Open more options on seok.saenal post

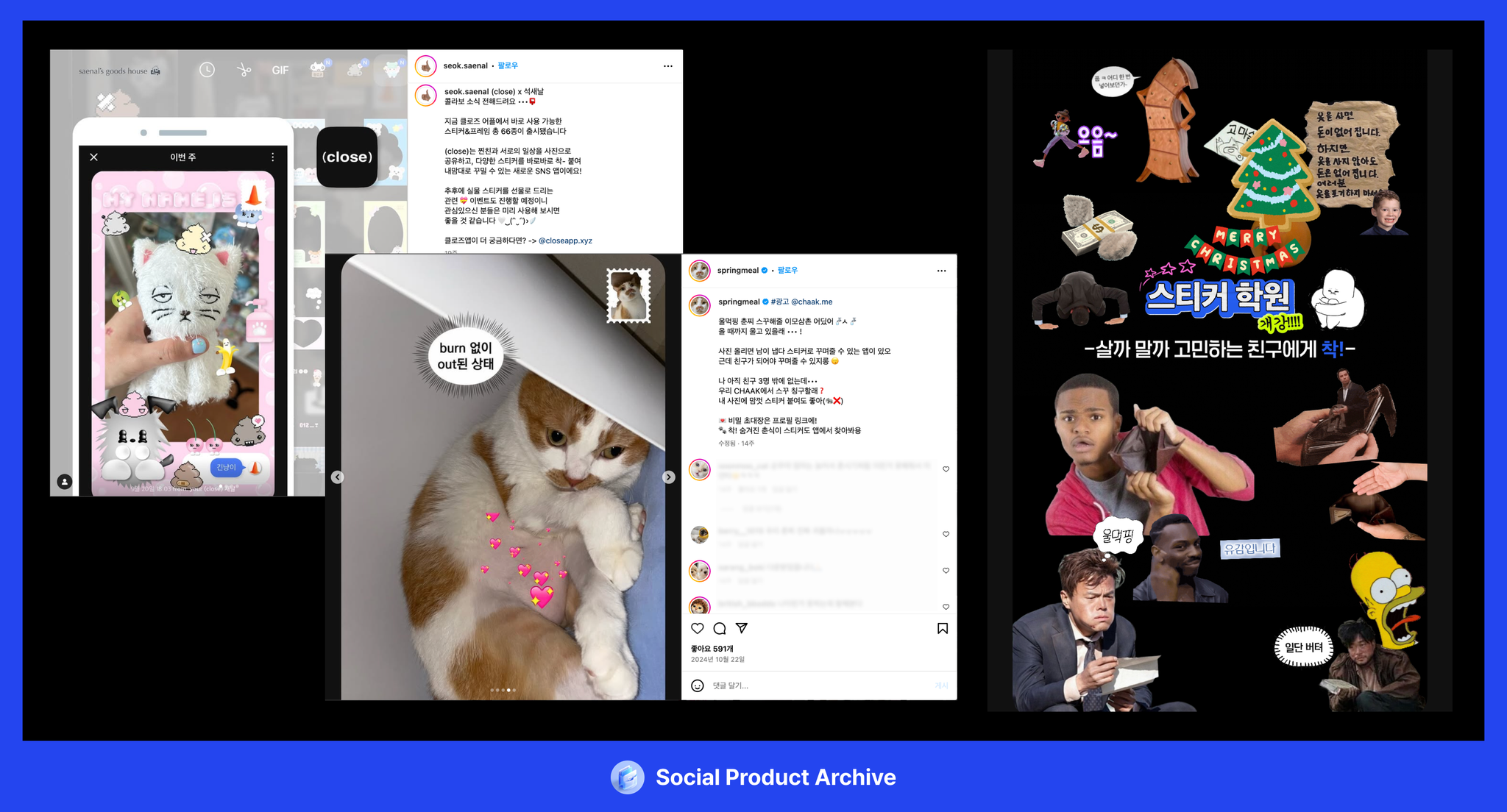668,66
